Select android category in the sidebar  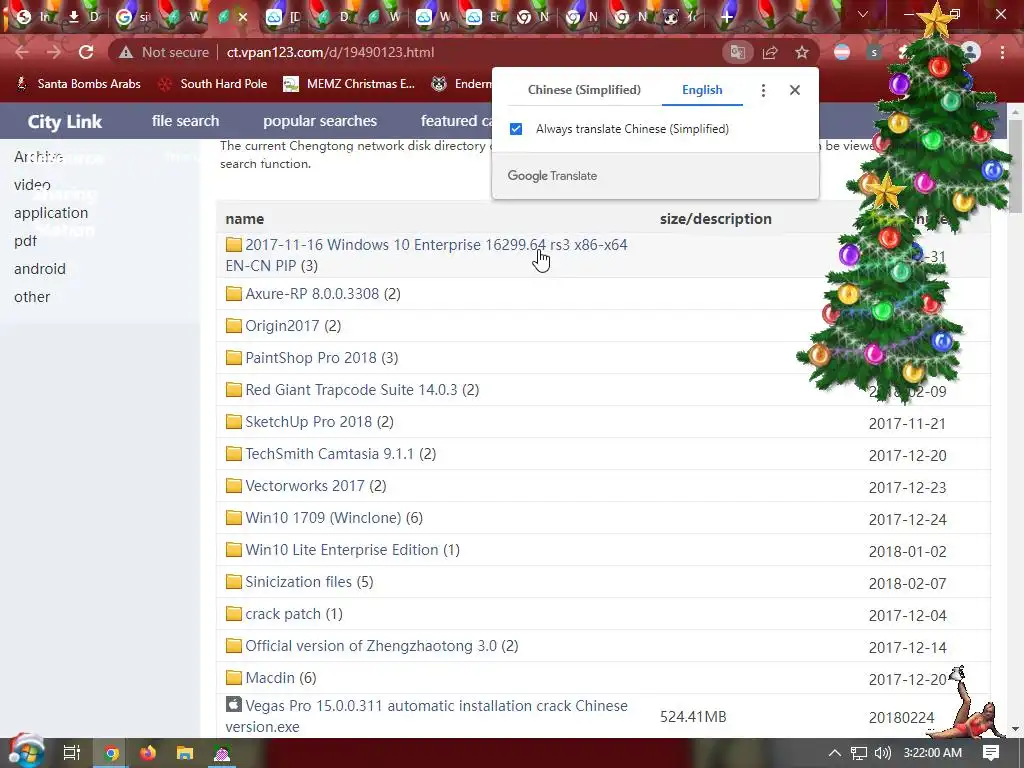pyautogui.click(x=40, y=269)
